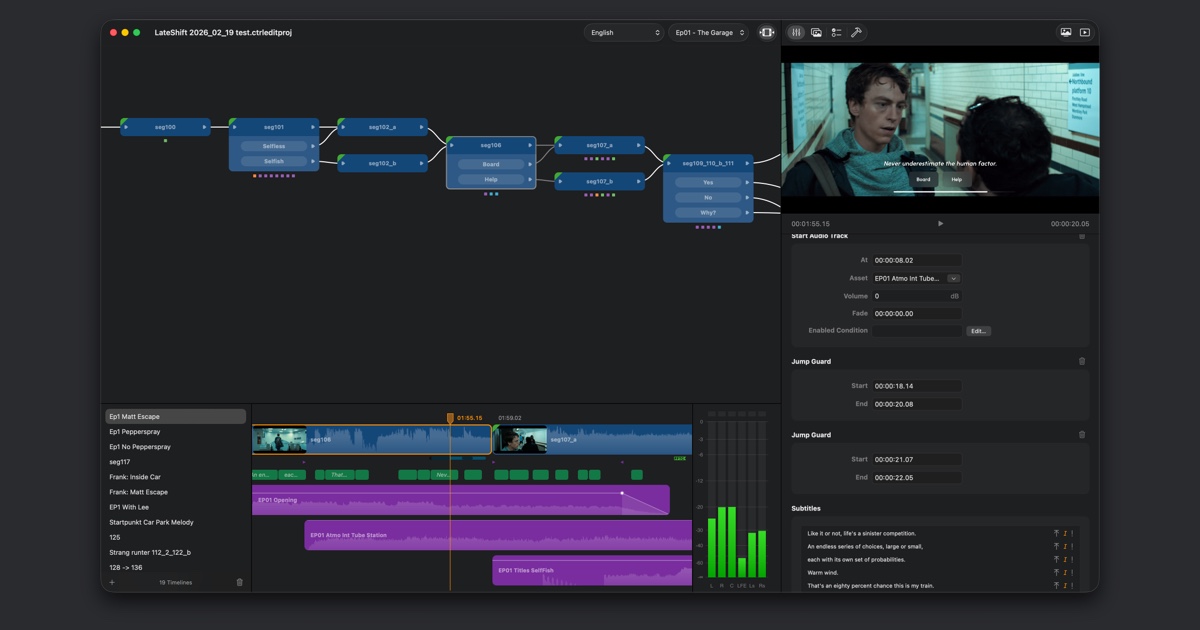Click the Selfish option in seg101
The width and height of the screenshot is (1200, 630).
(x=274, y=161)
